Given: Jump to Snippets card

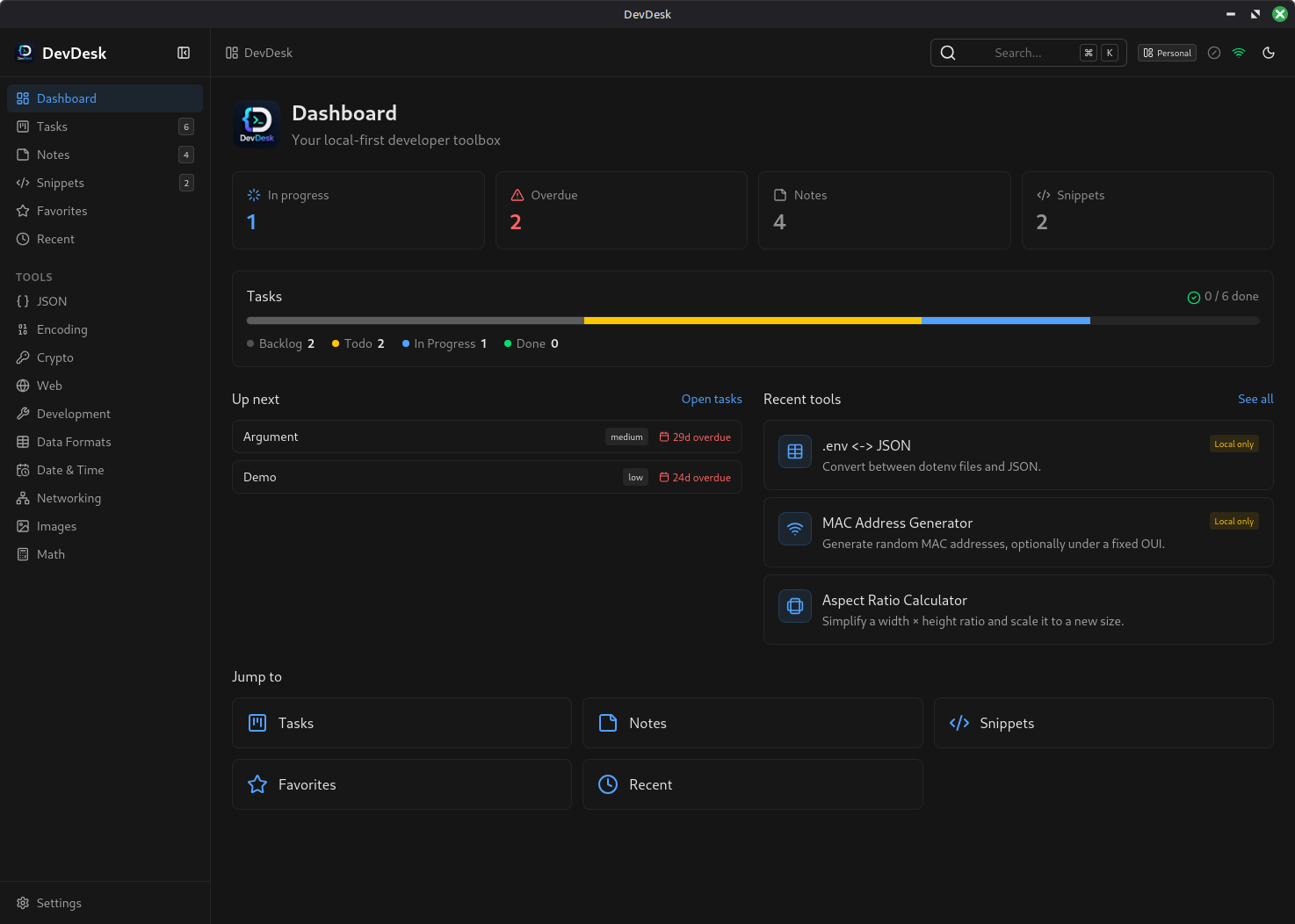Looking at the screenshot, I should [x=1103, y=723].
